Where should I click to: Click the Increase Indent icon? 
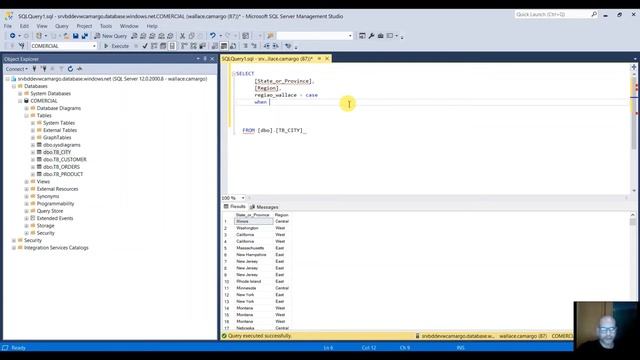click(x=276, y=46)
